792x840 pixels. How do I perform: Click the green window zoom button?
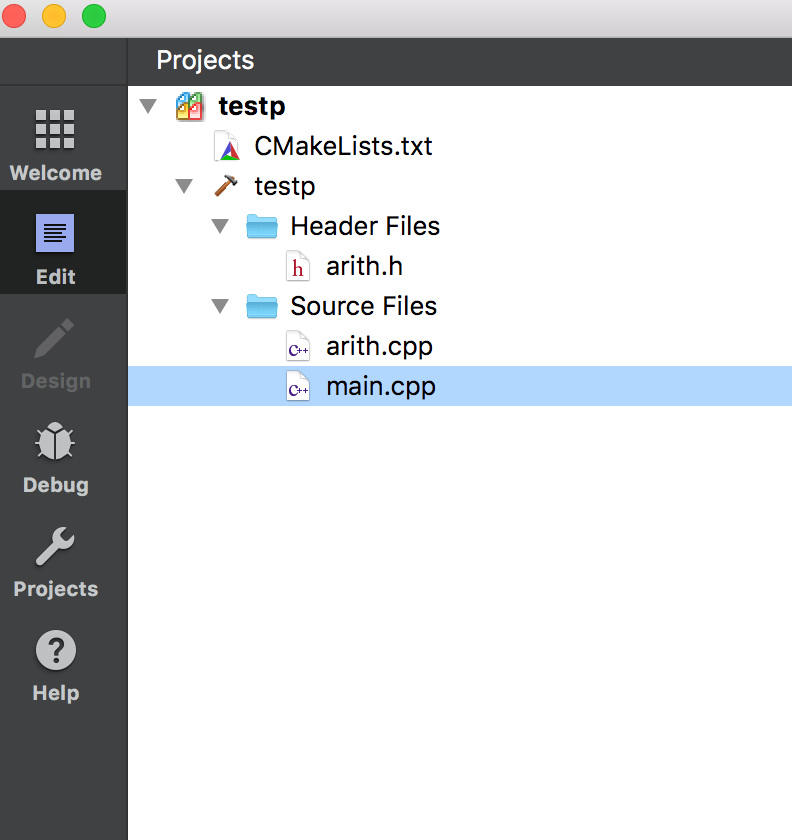coord(93,16)
